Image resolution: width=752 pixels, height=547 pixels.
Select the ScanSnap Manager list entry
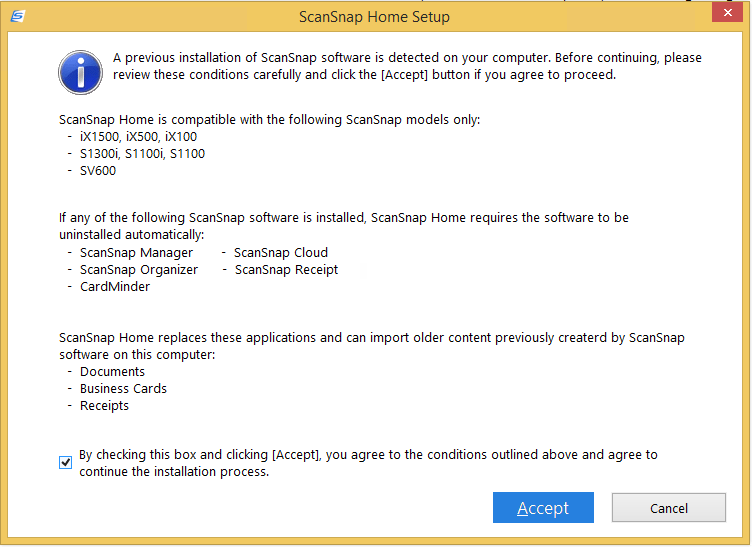tap(136, 253)
